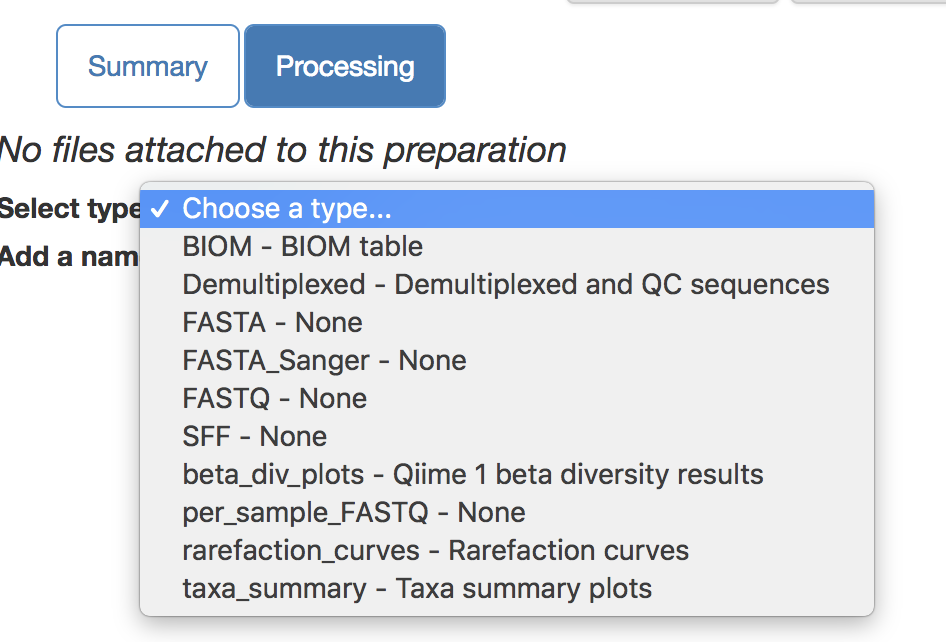Pick beta_div_plots Qiime 1 beta diversity option
The height and width of the screenshot is (642, 946).
tap(472, 475)
